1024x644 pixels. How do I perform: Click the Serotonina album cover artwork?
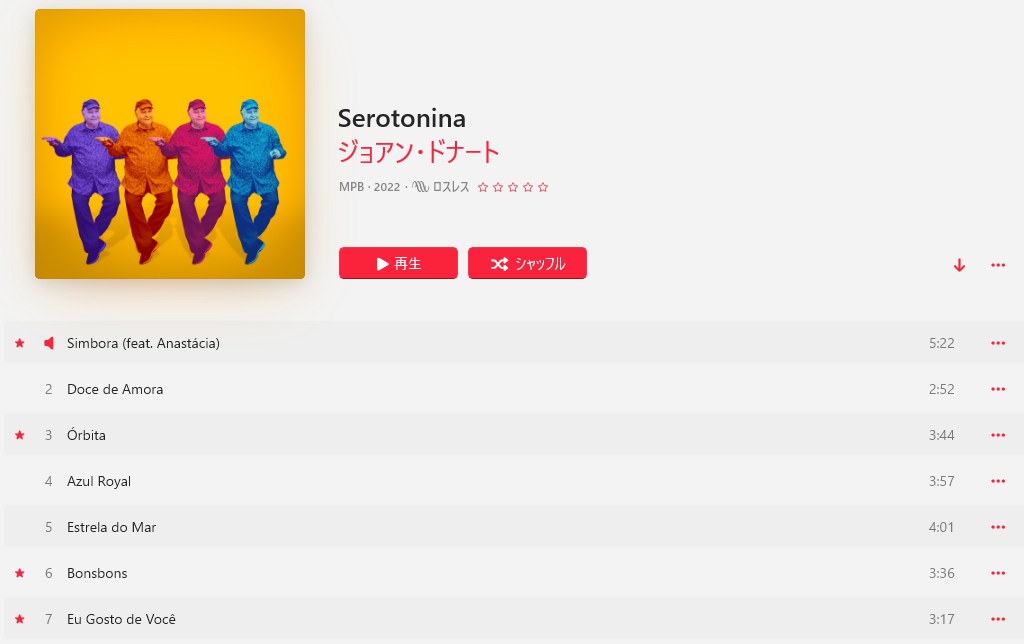click(x=170, y=144)
